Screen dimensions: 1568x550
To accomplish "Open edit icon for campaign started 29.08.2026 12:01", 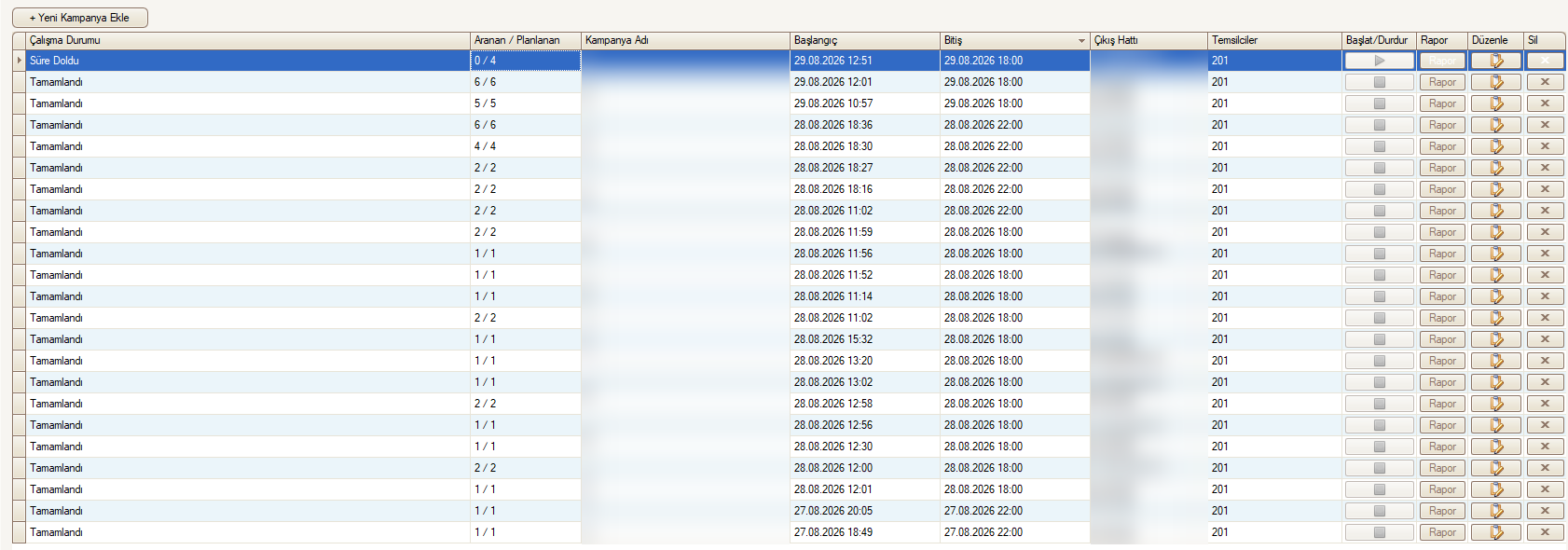I will [x=1496, y=82].
